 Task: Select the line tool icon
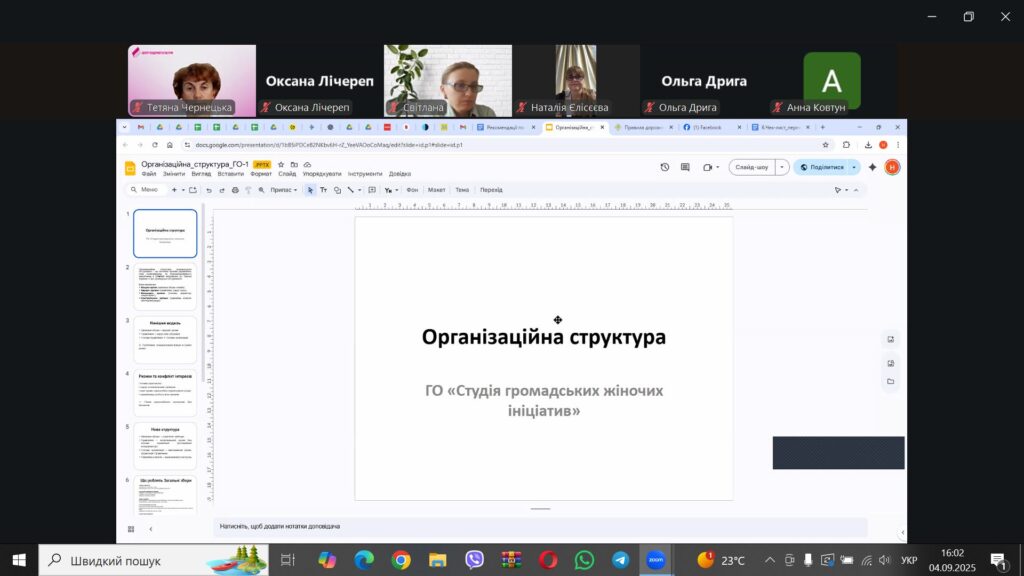pos(351,190)
